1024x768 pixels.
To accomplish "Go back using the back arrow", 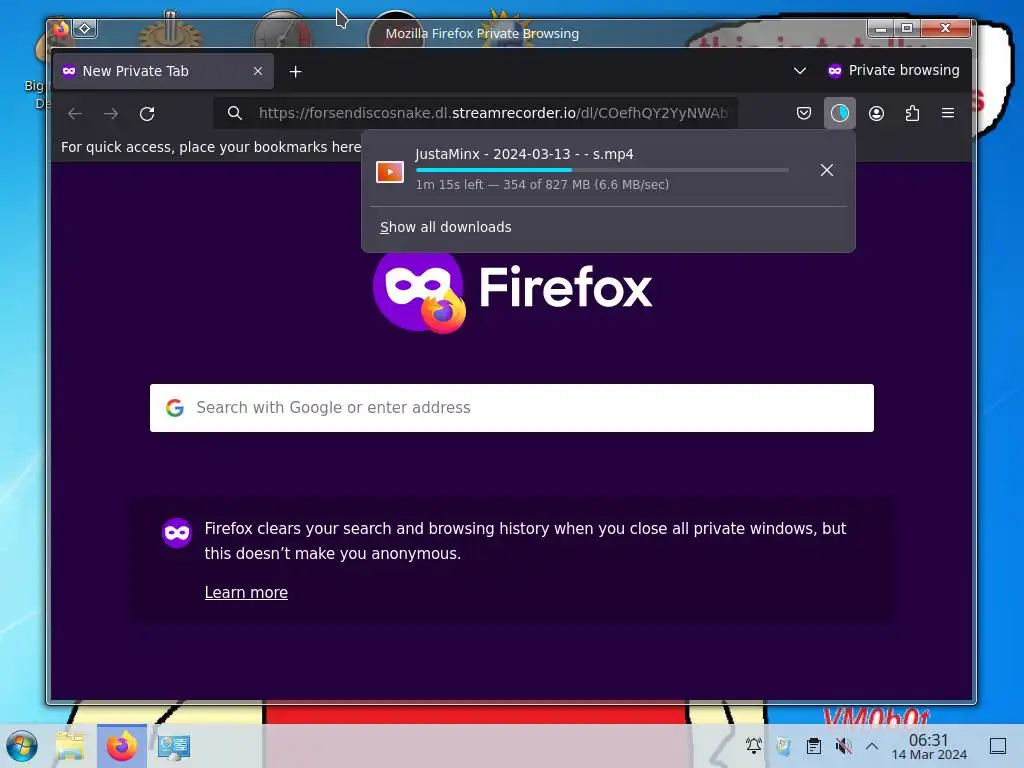I will [75, 114].
